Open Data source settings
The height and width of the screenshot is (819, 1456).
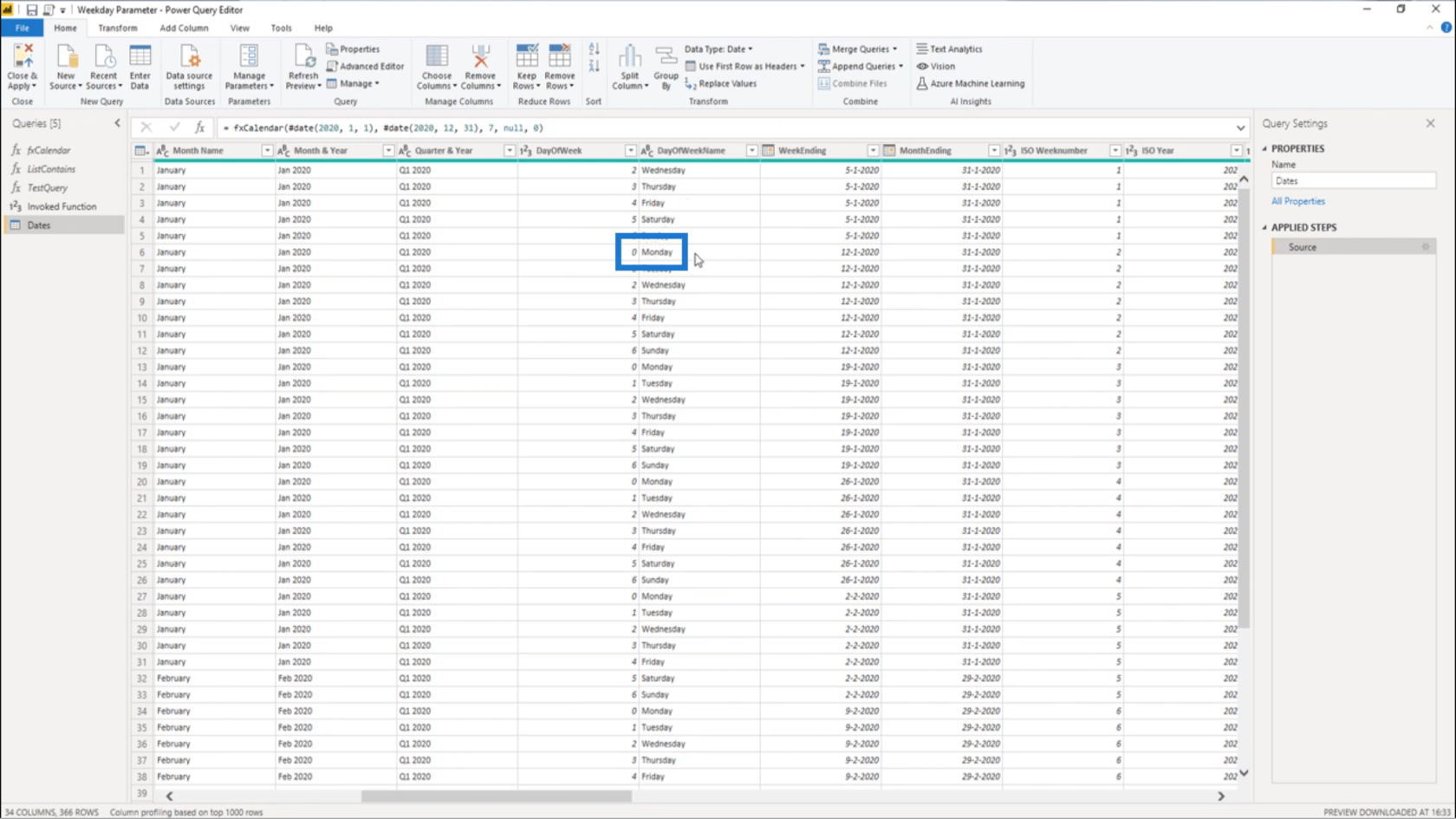189,67
